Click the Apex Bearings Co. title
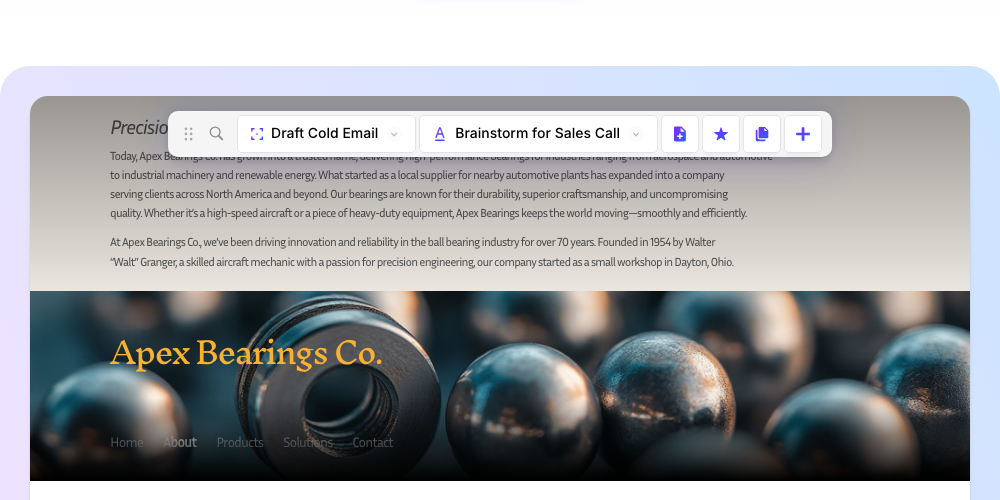The image size is (1000, 500). (246, 353)
